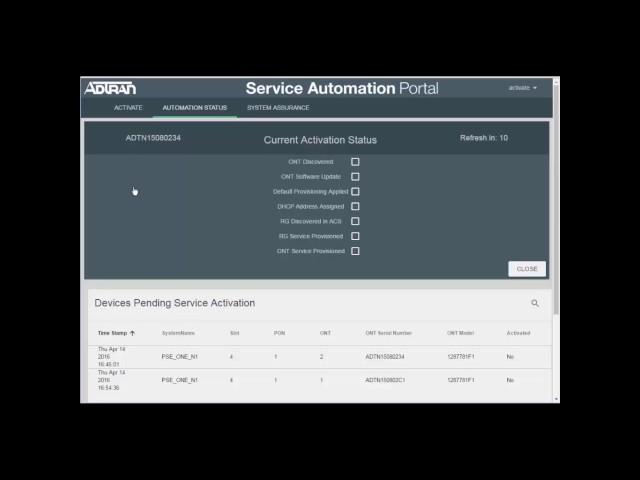Click ONT value 2 in first row
The image size is (640, 480).
pos(322,357)
